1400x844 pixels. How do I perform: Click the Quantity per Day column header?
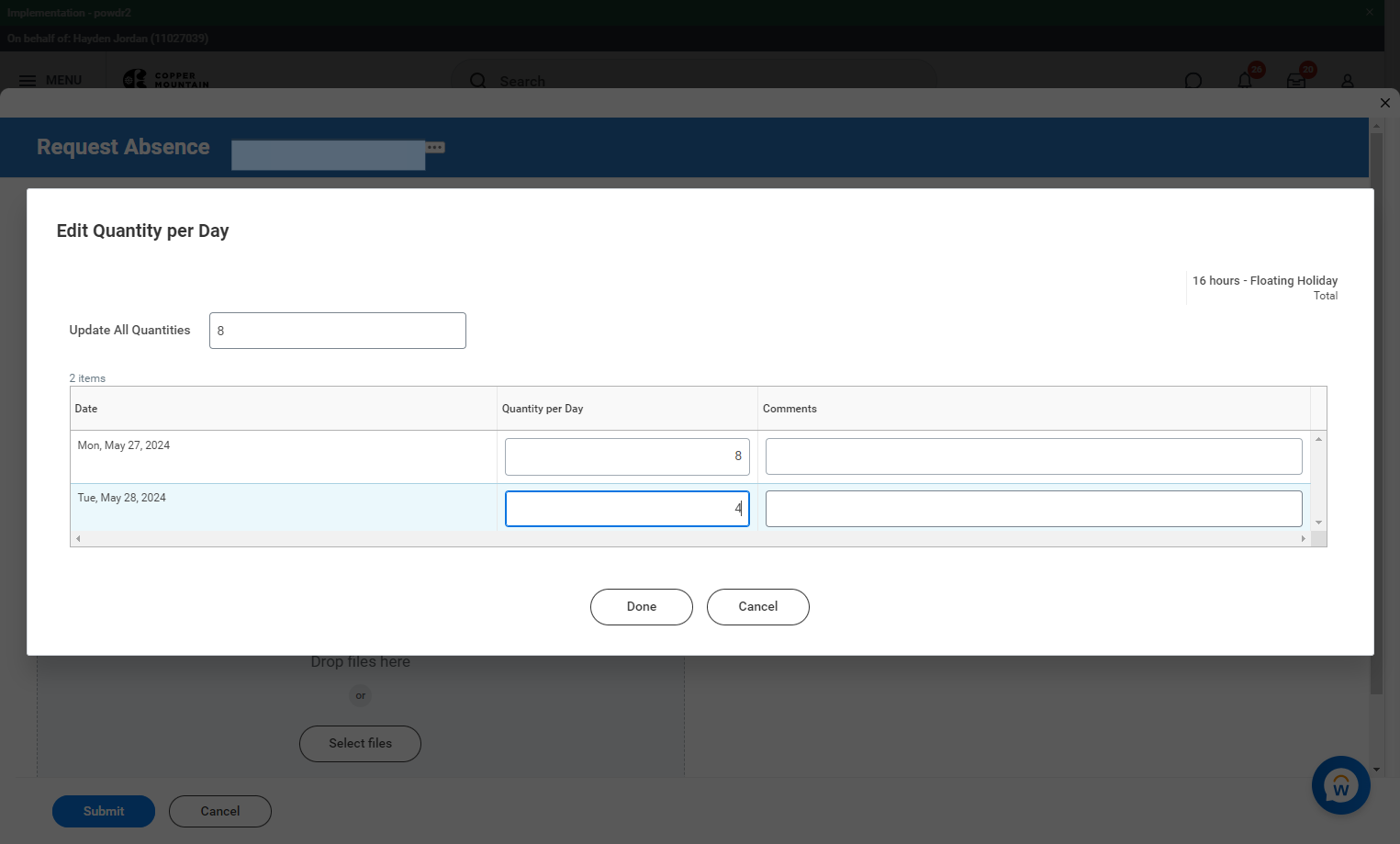tap(627, 409)
